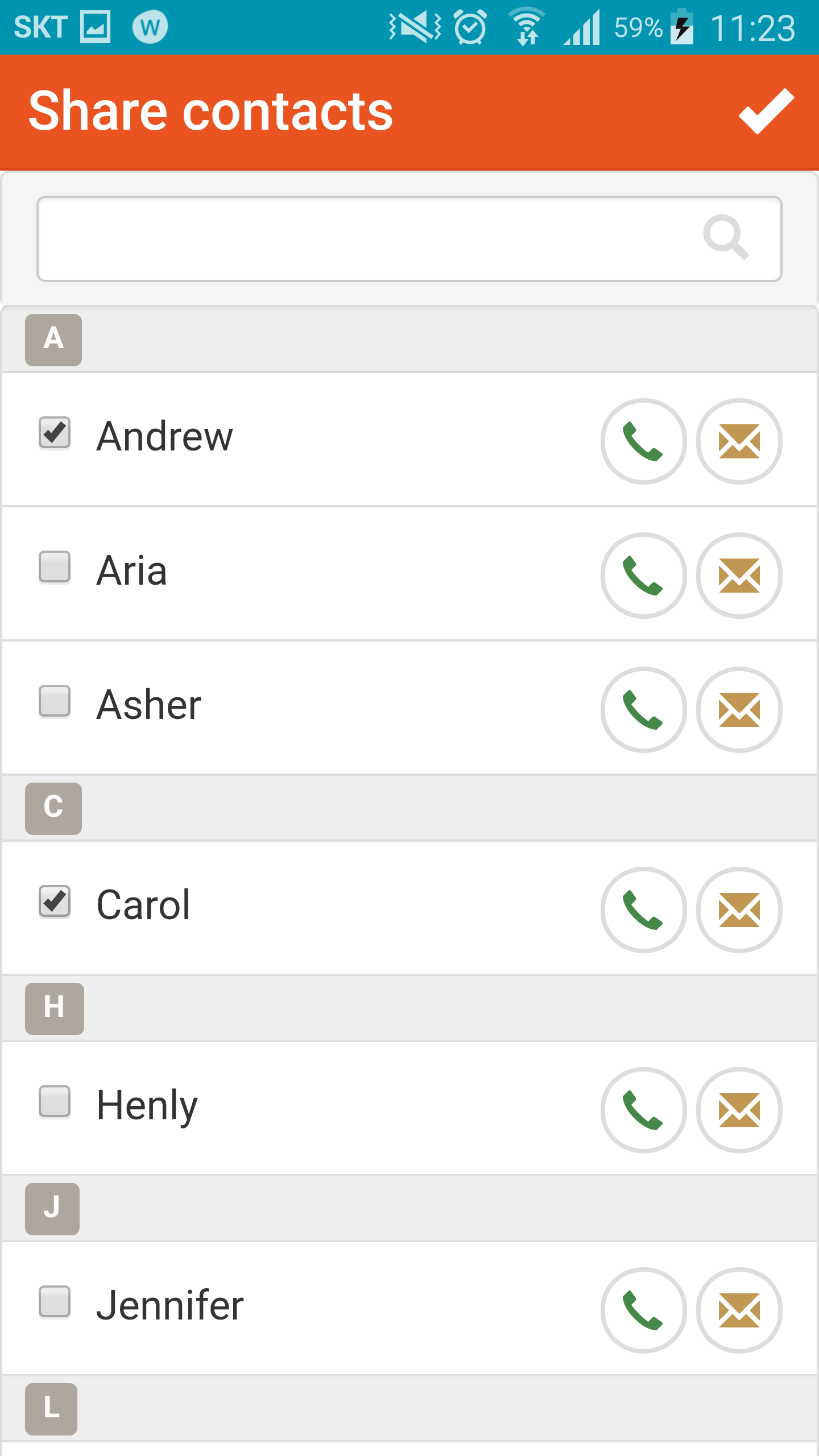This screenshot has width=819, height=1456.
Task: Tap the search magnifier icon
Action: click(x=726, y=237)
